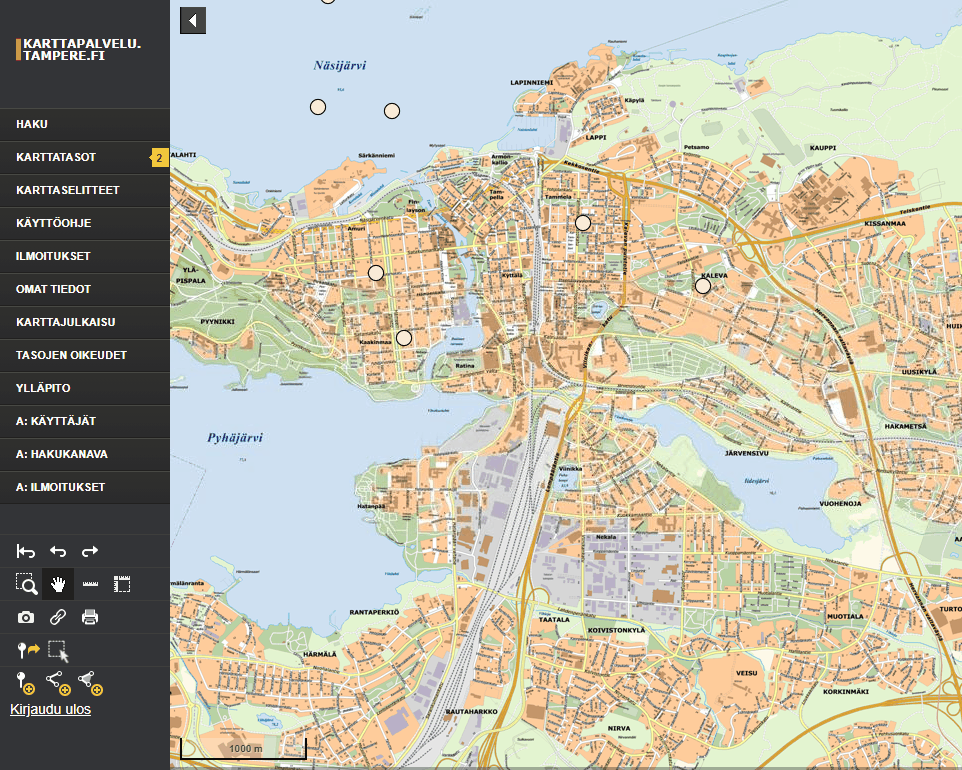Reset to initial map view arrow
Screen dimensions: 962x770
(27, 551)
